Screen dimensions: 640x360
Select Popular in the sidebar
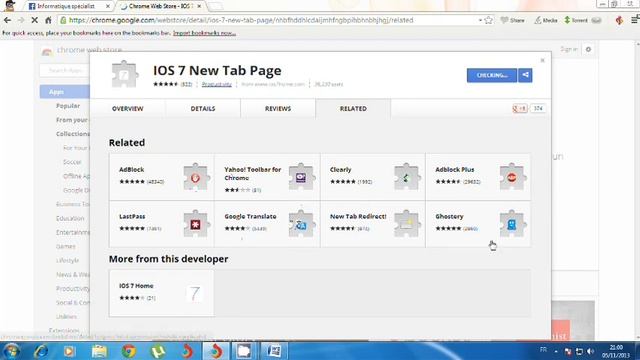[68, 106]
